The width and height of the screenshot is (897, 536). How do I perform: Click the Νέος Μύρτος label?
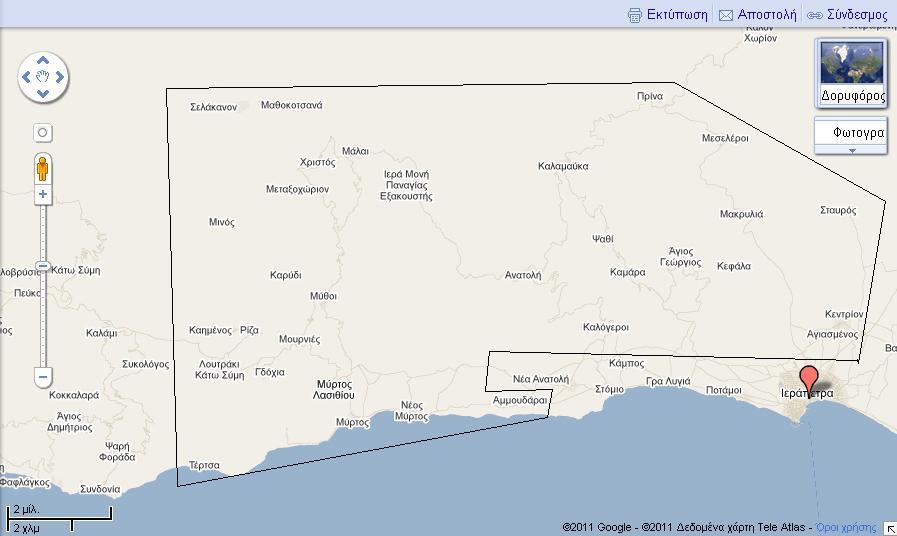pos(411,411)
